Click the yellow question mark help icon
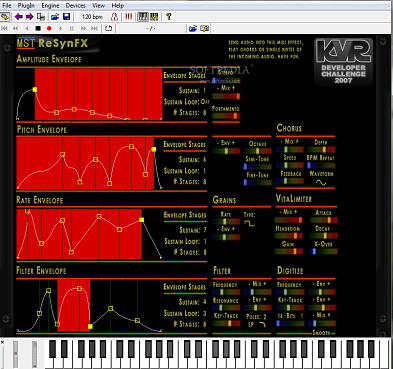 (169, 17)
